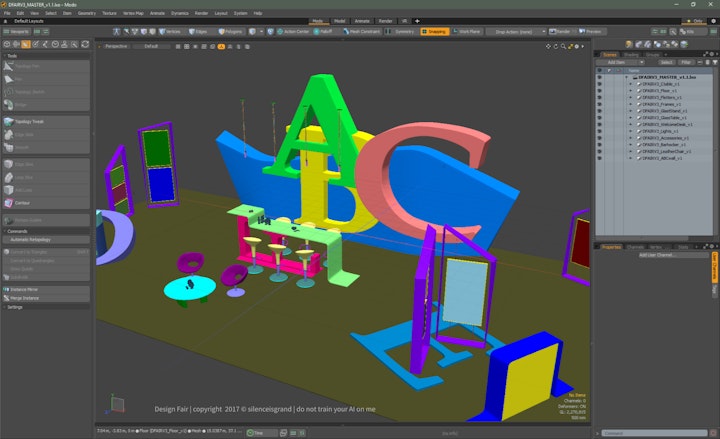Toggle Symmetry on or off
The height and width of the screenshot is (439, 720).
(402, 31)
